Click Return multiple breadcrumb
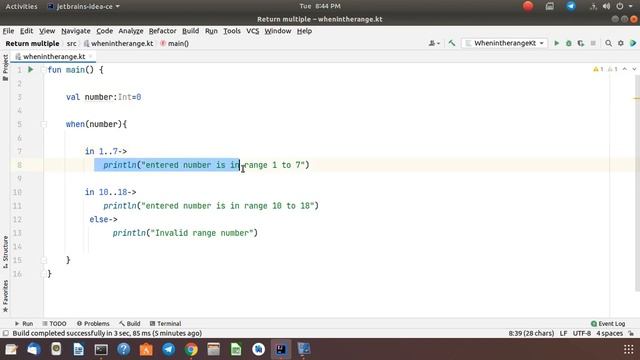The height and width of the screenshot is (360, 640). point(32,43)
